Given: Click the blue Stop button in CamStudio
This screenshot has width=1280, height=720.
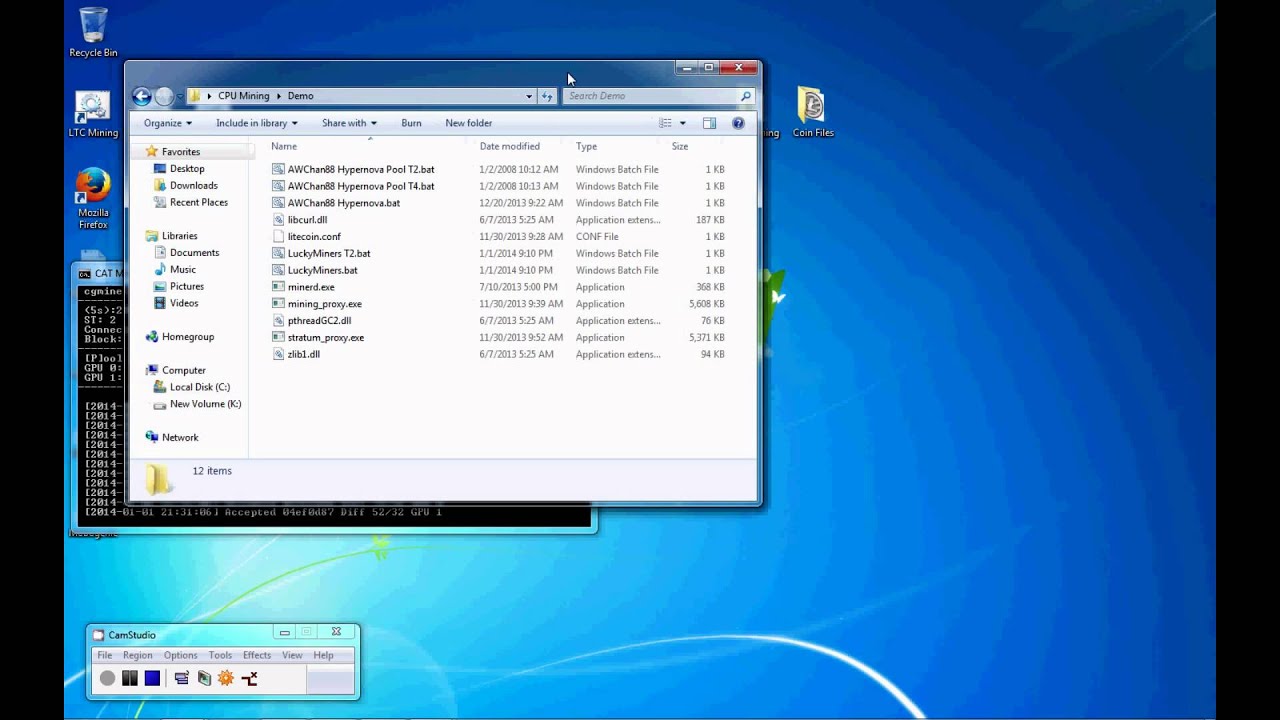Looking at the screenshot, I should point(152,678).
